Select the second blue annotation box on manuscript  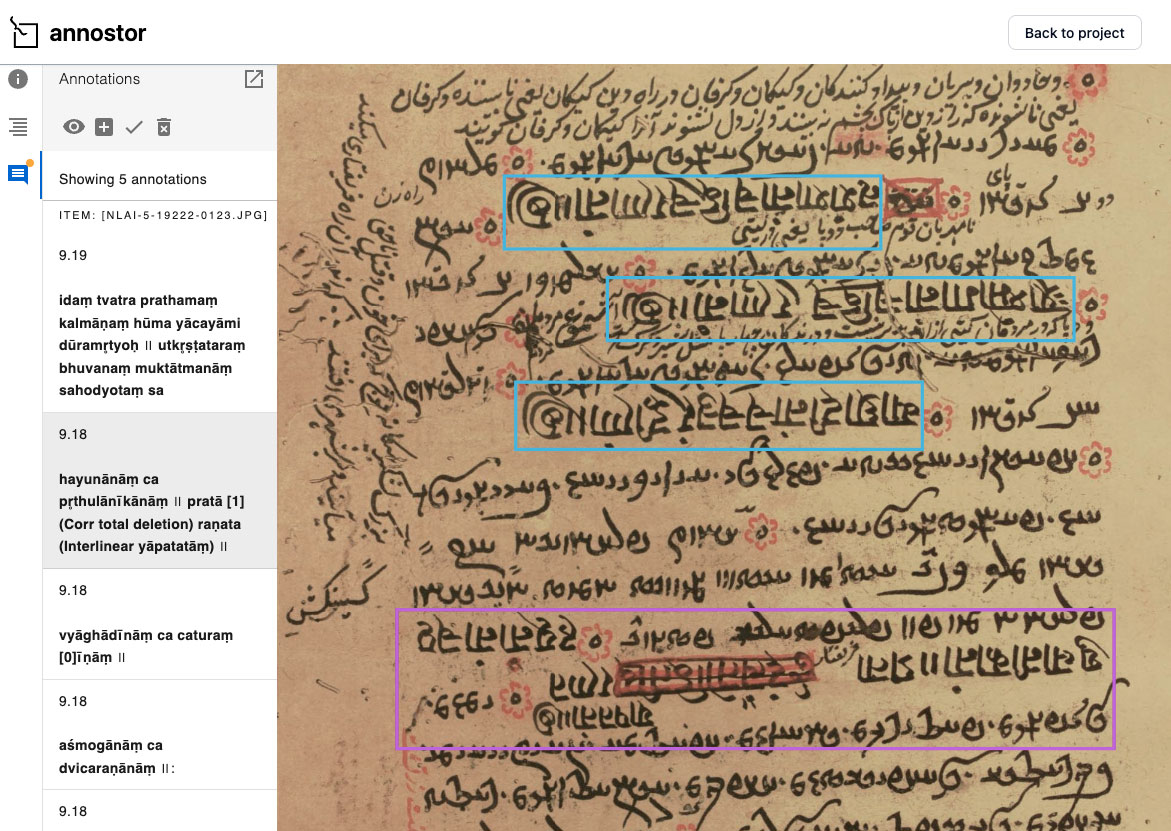tap(839, 309)
